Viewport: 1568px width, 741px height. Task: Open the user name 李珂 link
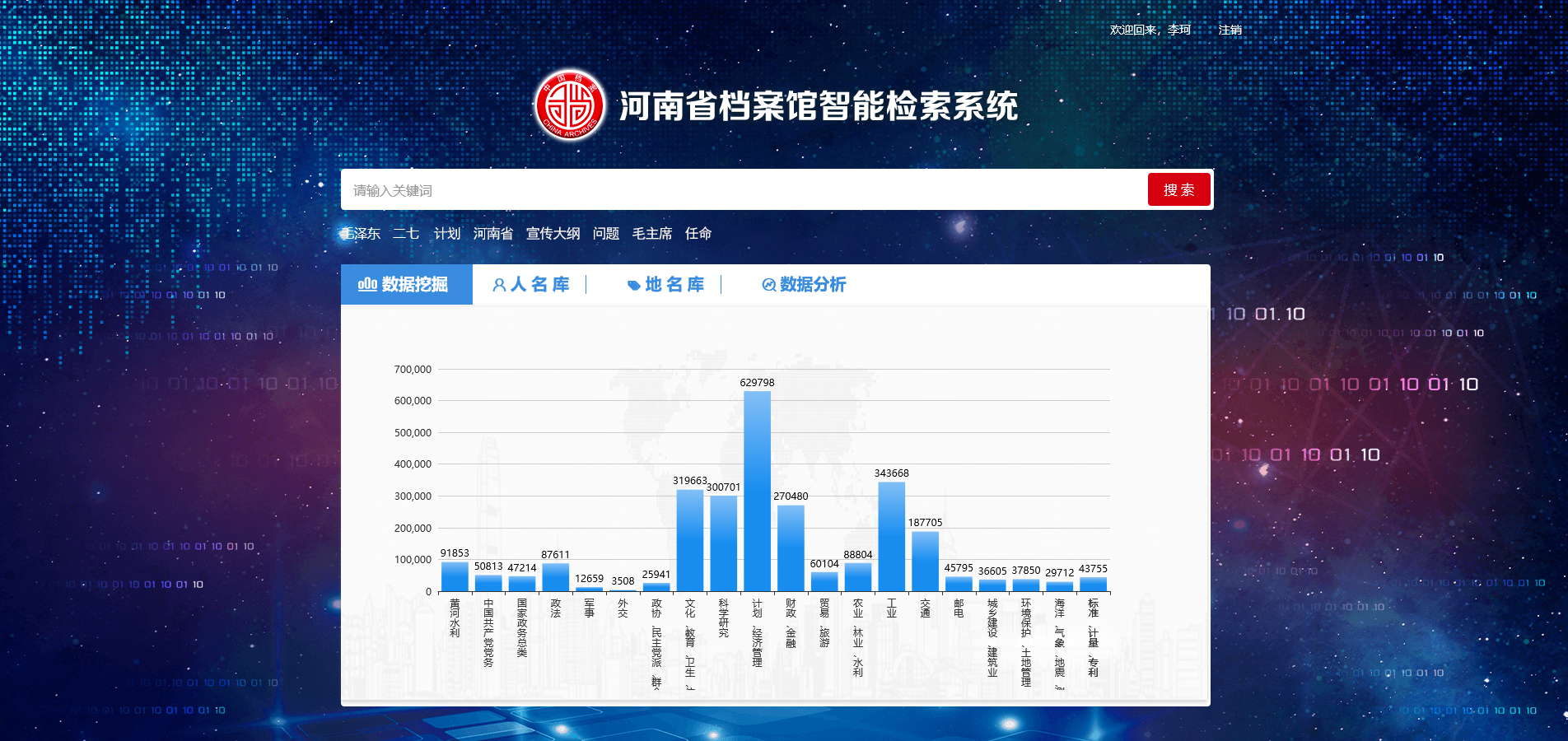(x=1178, y=30)
